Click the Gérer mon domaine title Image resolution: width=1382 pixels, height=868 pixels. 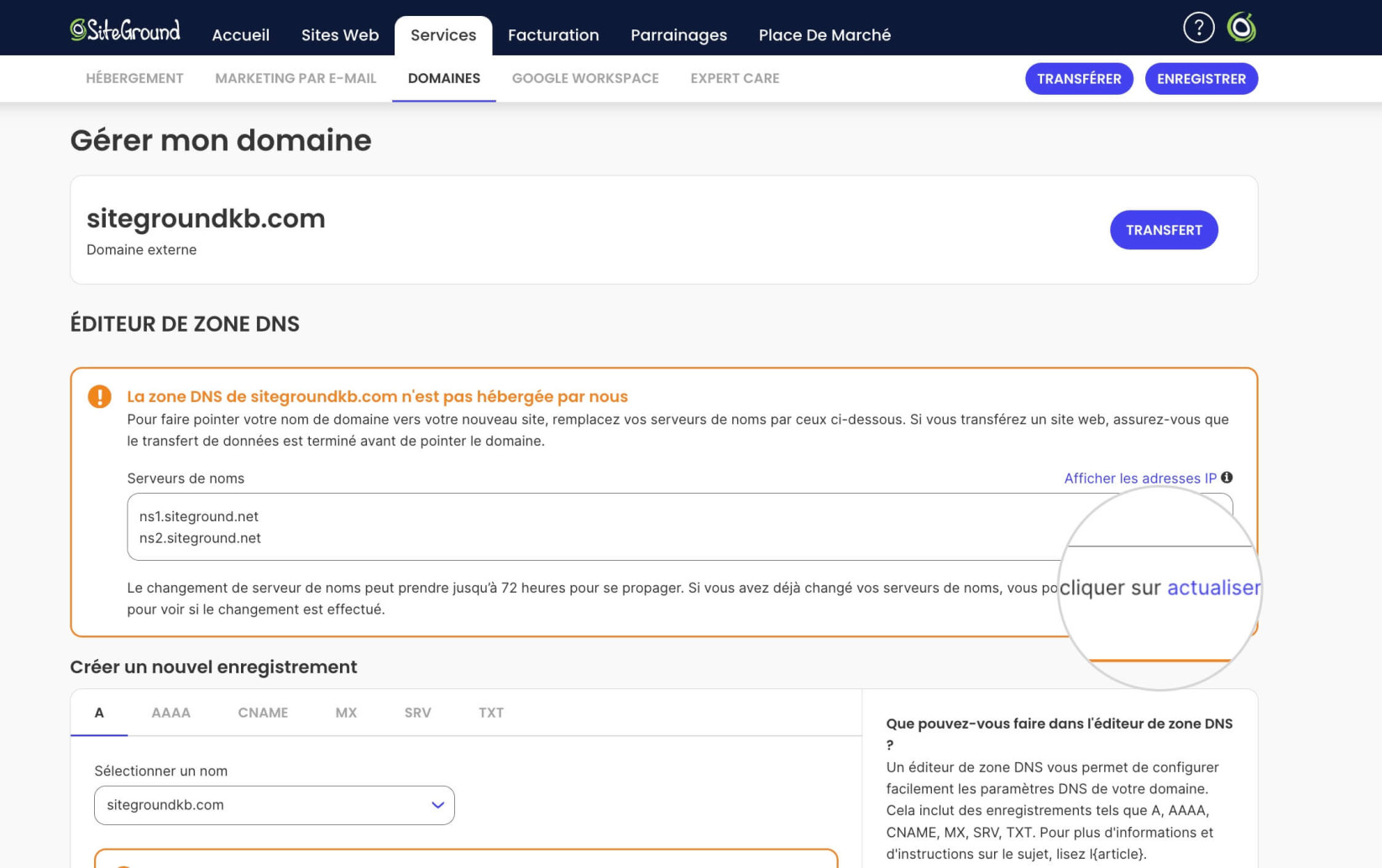coord(221,140)
